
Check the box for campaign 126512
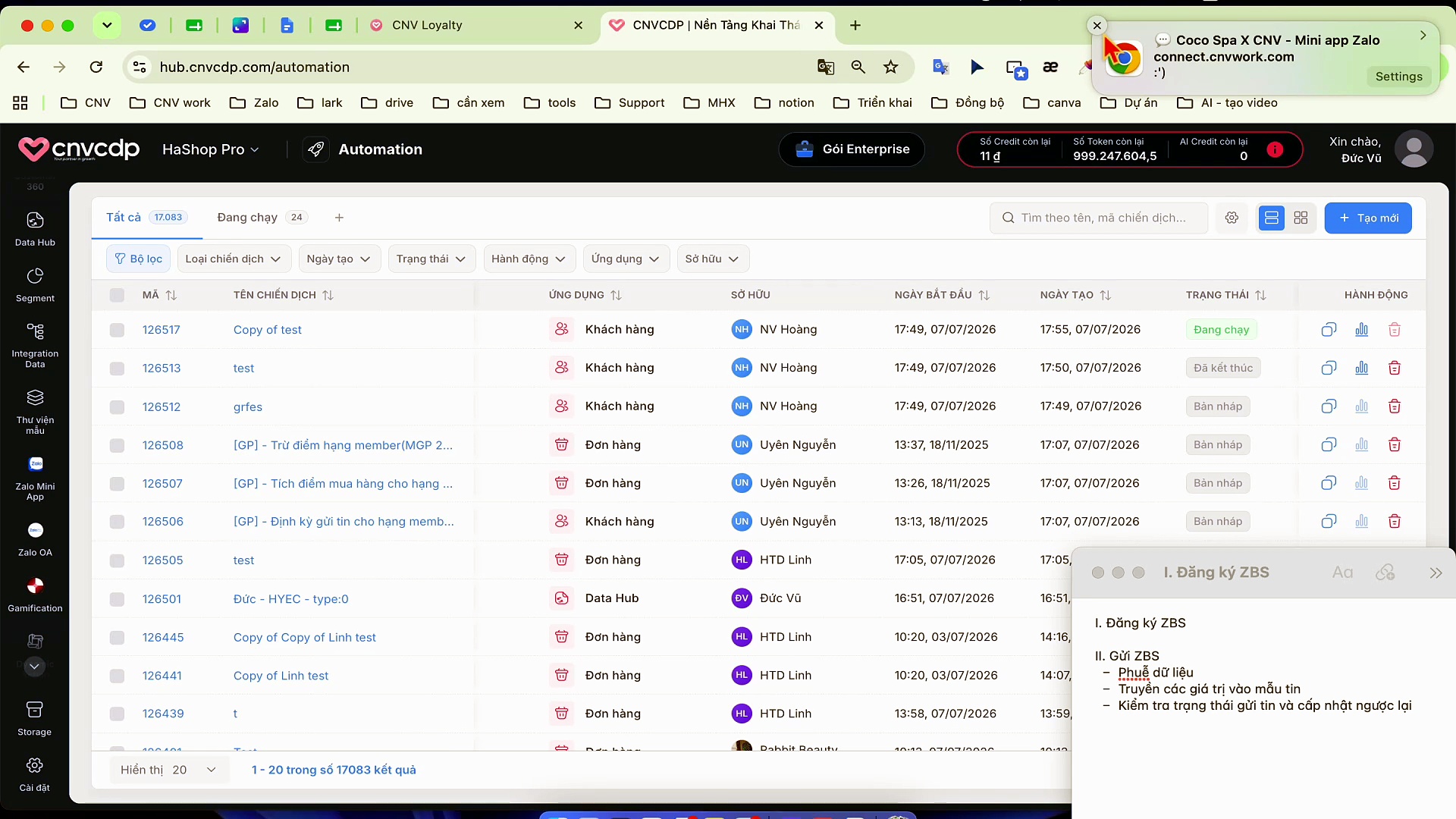pyautogui.click(x=117, y=407)
